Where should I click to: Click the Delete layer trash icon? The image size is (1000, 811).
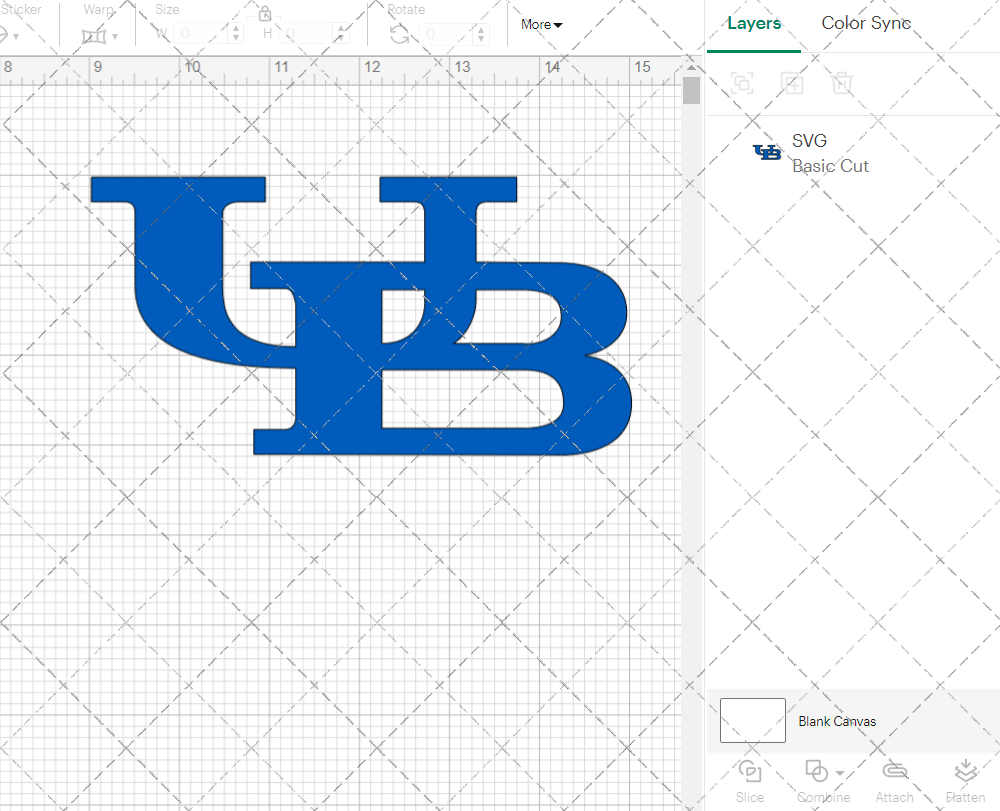[843, 84]
